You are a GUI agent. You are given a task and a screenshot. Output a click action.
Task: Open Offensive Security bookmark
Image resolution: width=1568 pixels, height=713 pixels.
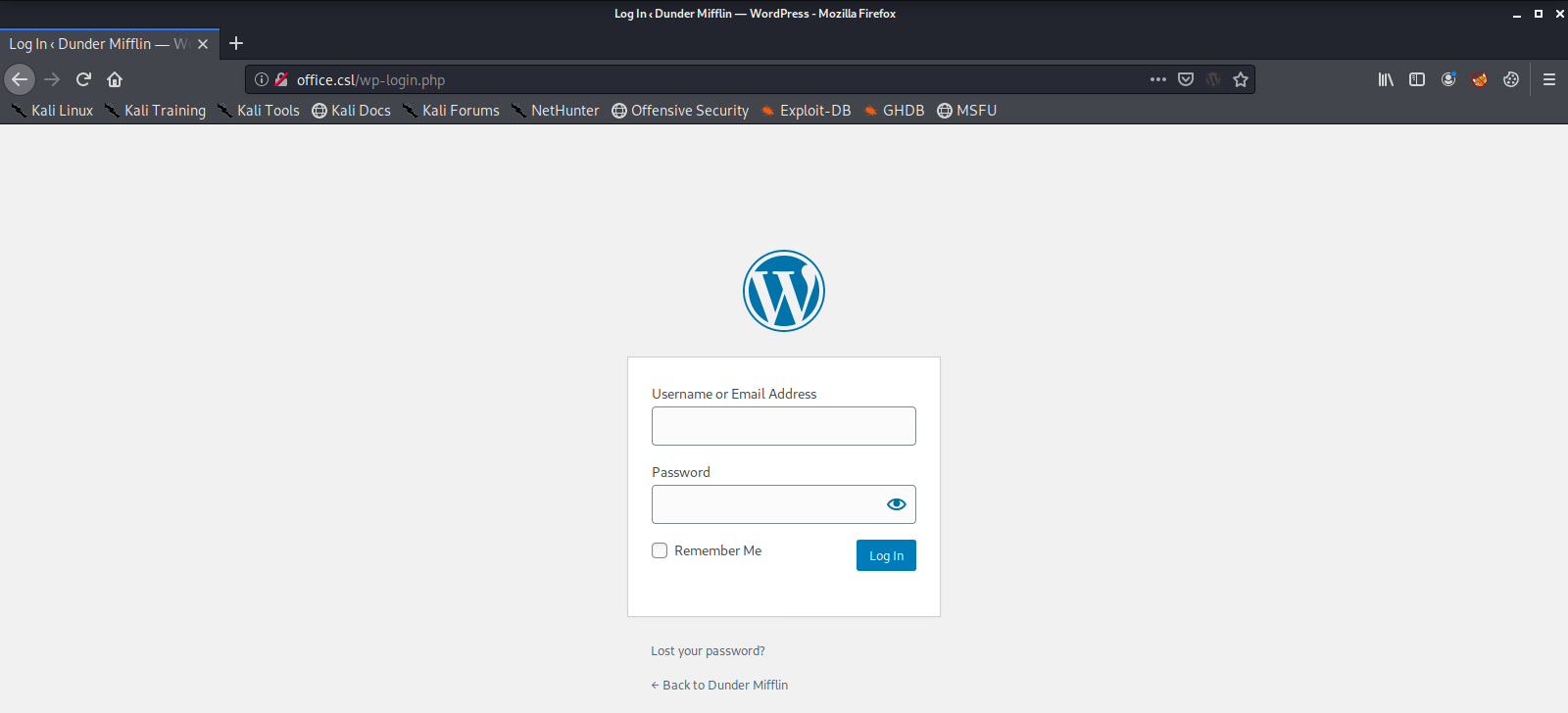680,111
